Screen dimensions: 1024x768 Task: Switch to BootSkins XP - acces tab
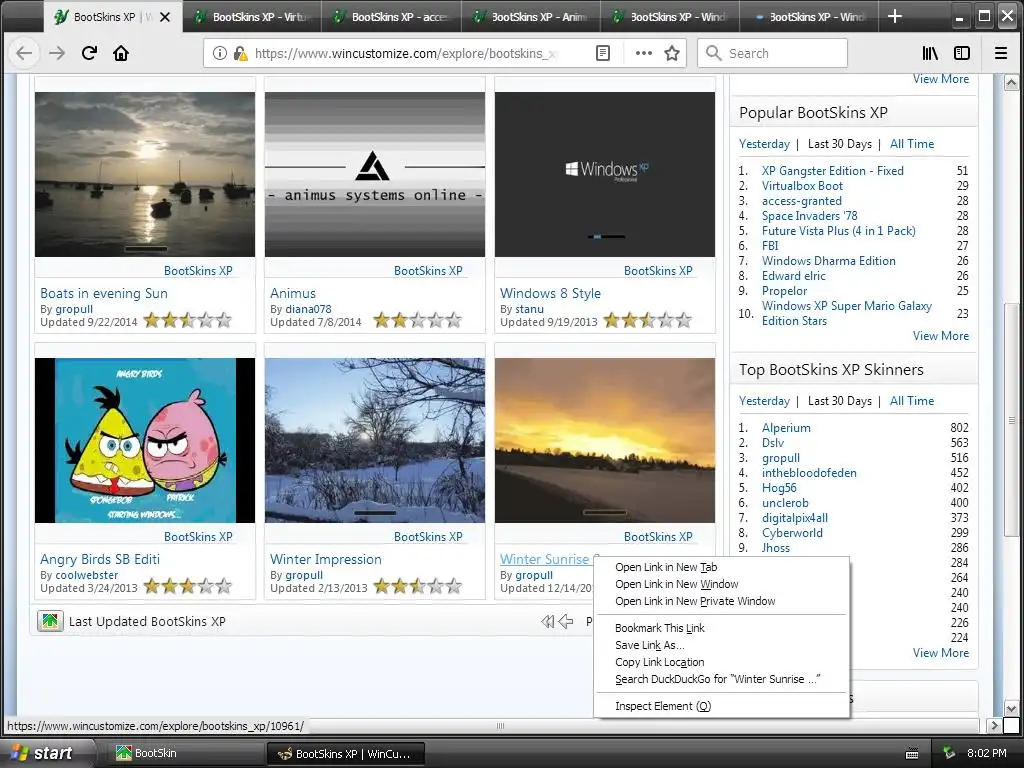pyautogui.click(x=391, y=17)
